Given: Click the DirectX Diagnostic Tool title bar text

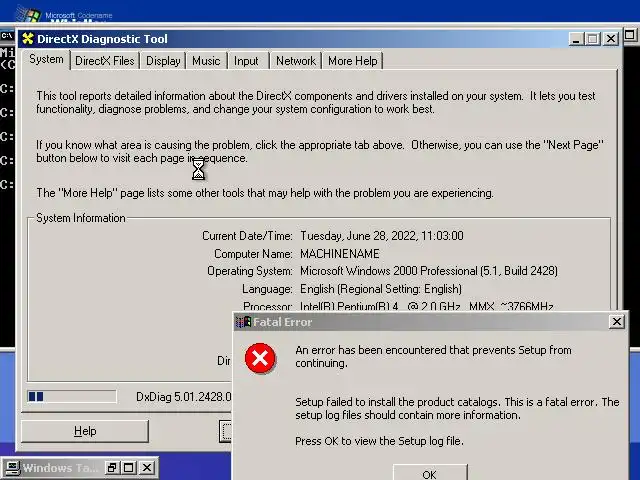Looking at the screenshot, I should [102, 39].
